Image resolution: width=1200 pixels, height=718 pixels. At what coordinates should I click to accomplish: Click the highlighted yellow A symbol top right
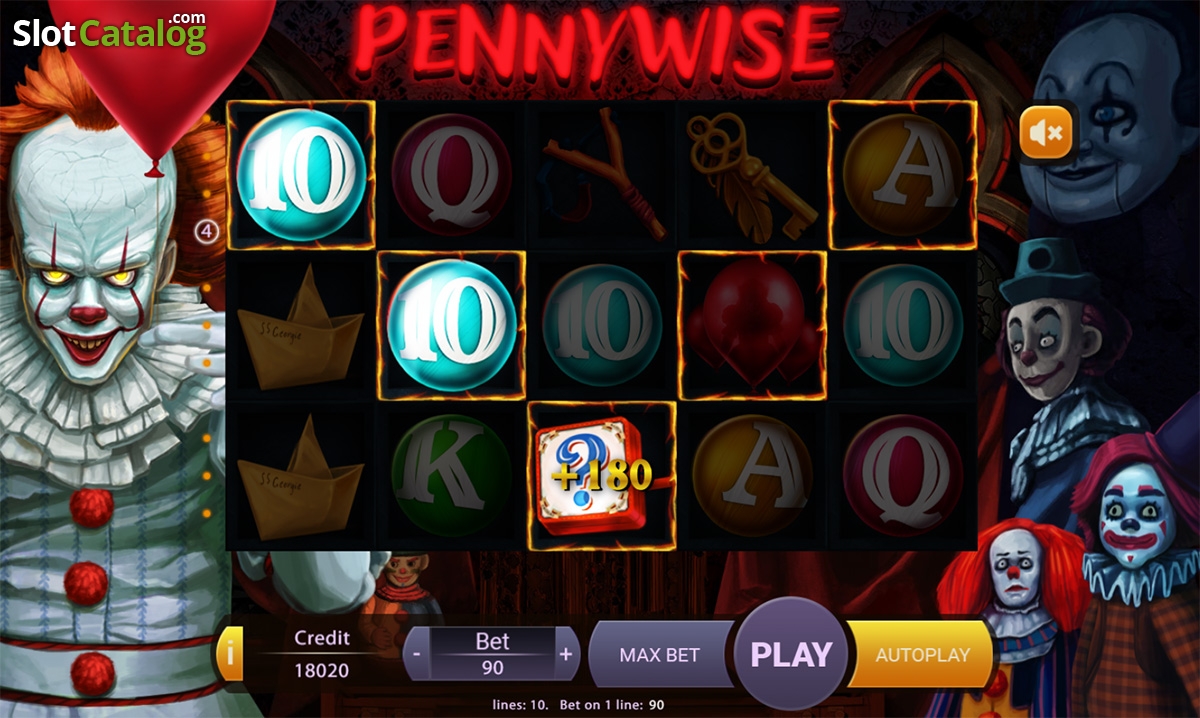pos(903,174)
